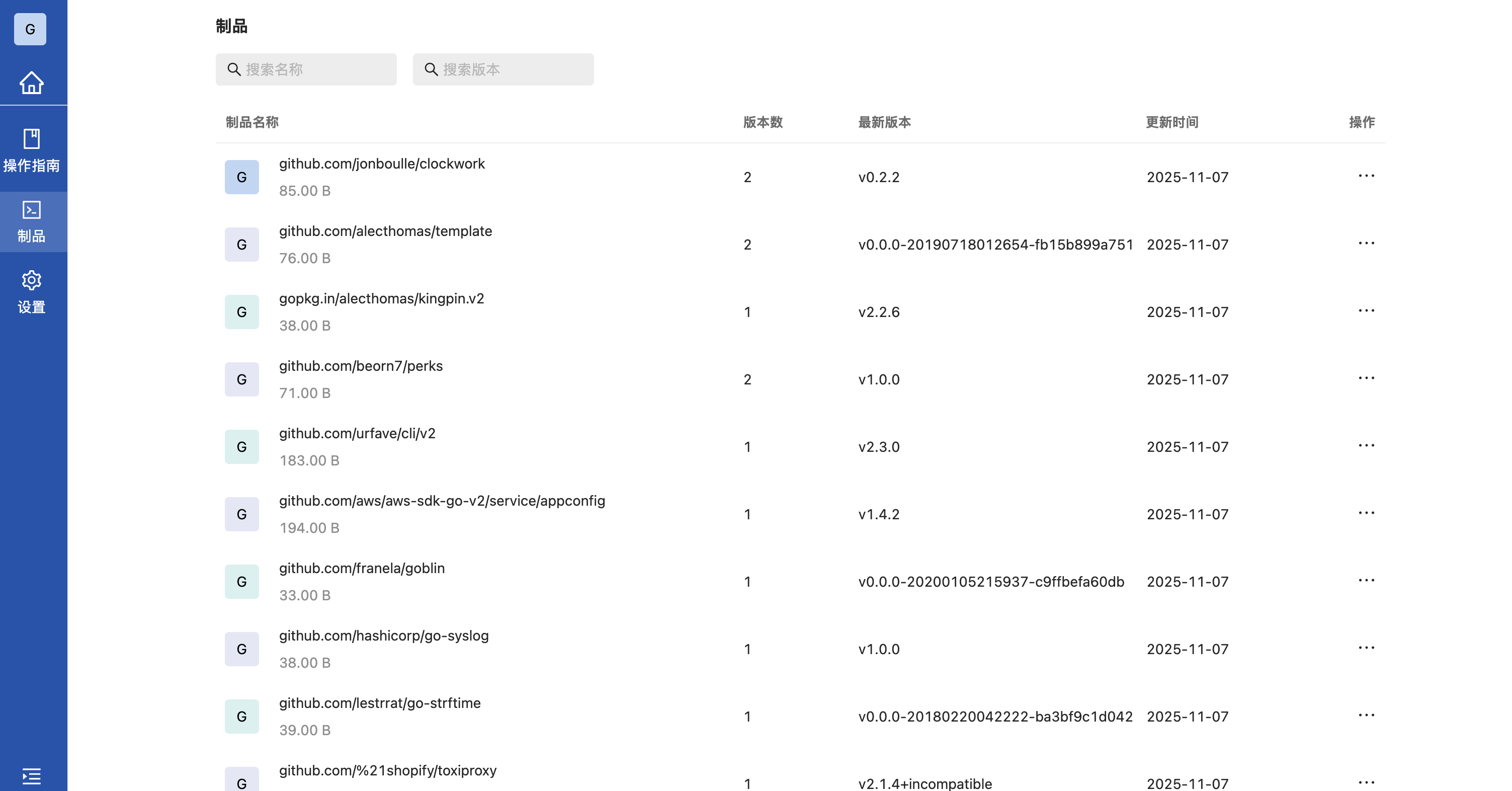Collapse sidebar with bottom menu icon

point(31,776)
